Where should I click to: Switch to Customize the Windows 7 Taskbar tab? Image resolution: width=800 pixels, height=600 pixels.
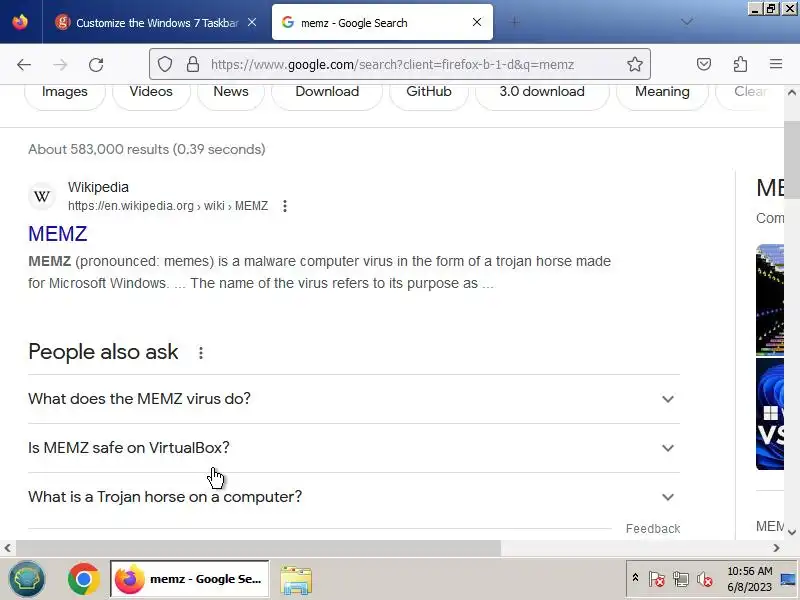tap(157, 22)
